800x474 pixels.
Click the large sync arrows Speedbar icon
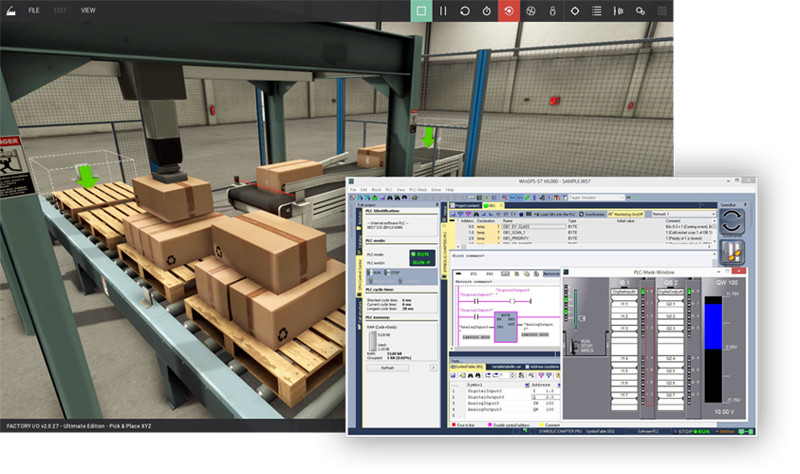point(732,221)
